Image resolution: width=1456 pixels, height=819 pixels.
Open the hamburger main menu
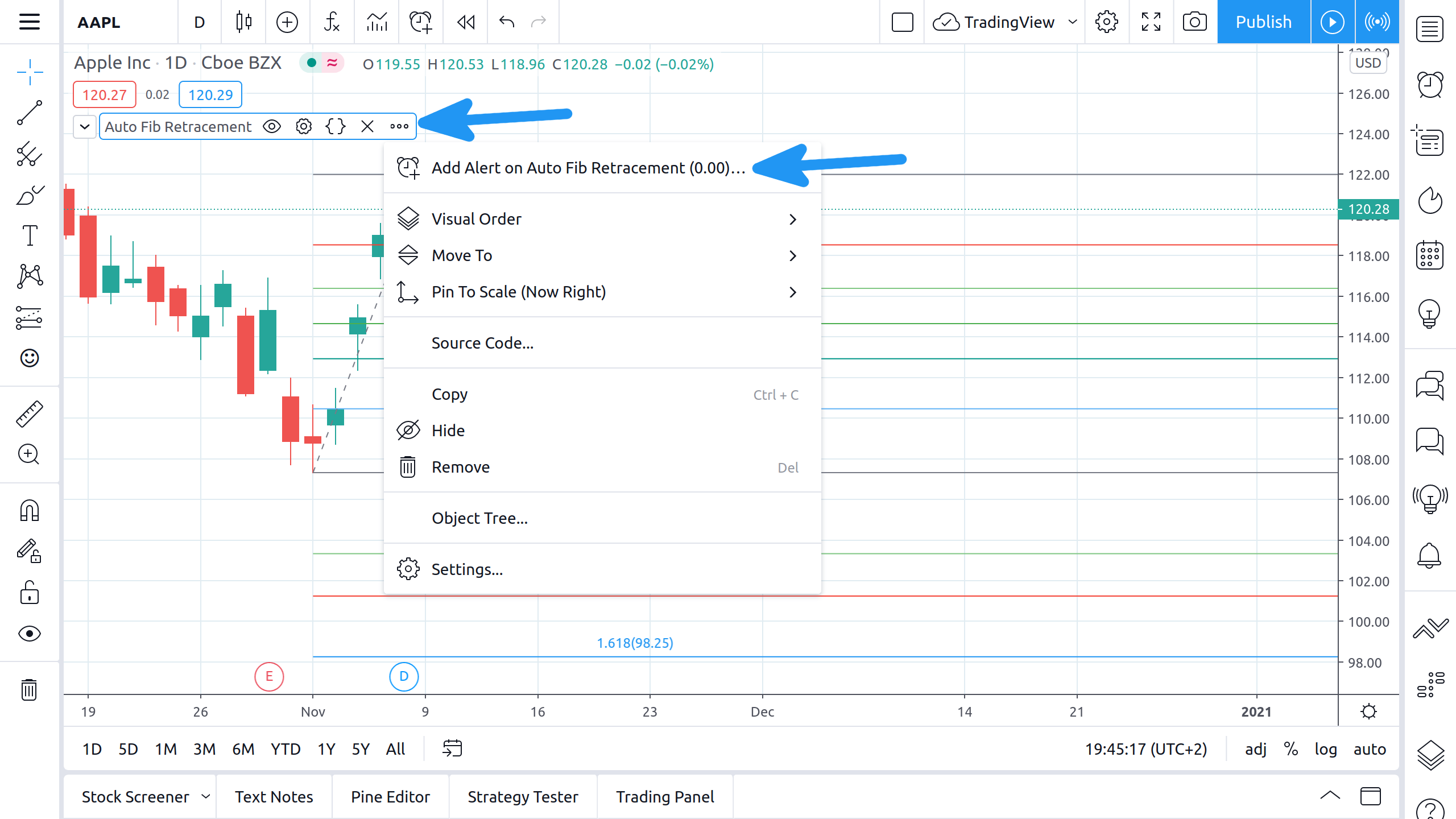(x=29, y=22)
